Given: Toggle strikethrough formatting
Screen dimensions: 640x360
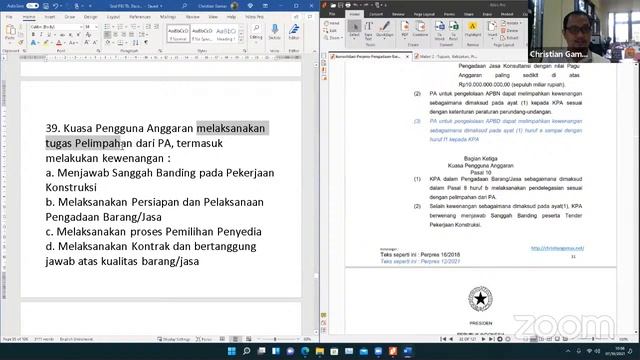Looking at the screenshot, I should point(61,35).
